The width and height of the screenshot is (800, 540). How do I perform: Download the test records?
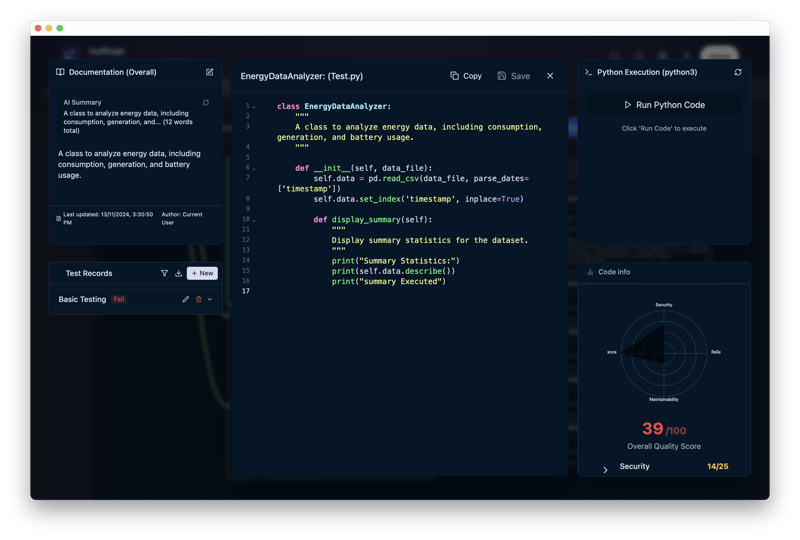pos(178,273)
